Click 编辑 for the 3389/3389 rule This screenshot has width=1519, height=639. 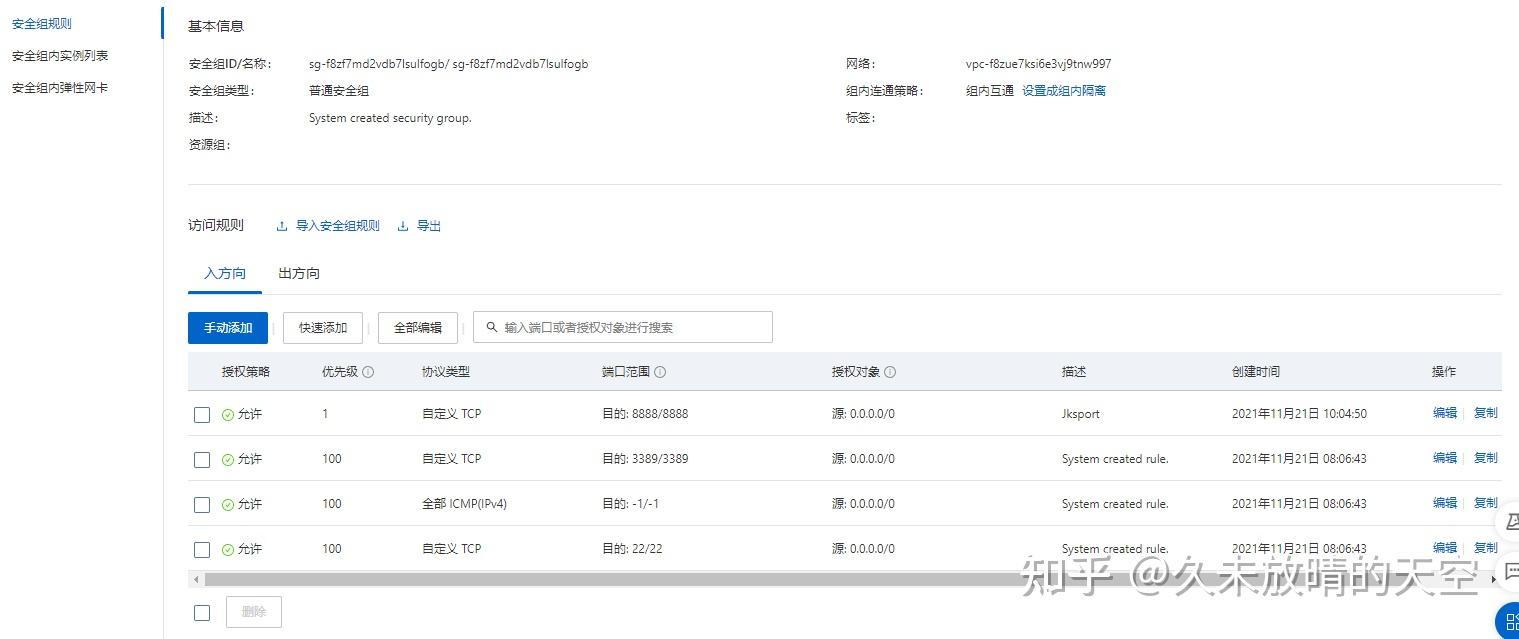click(x=1445, y=458)
